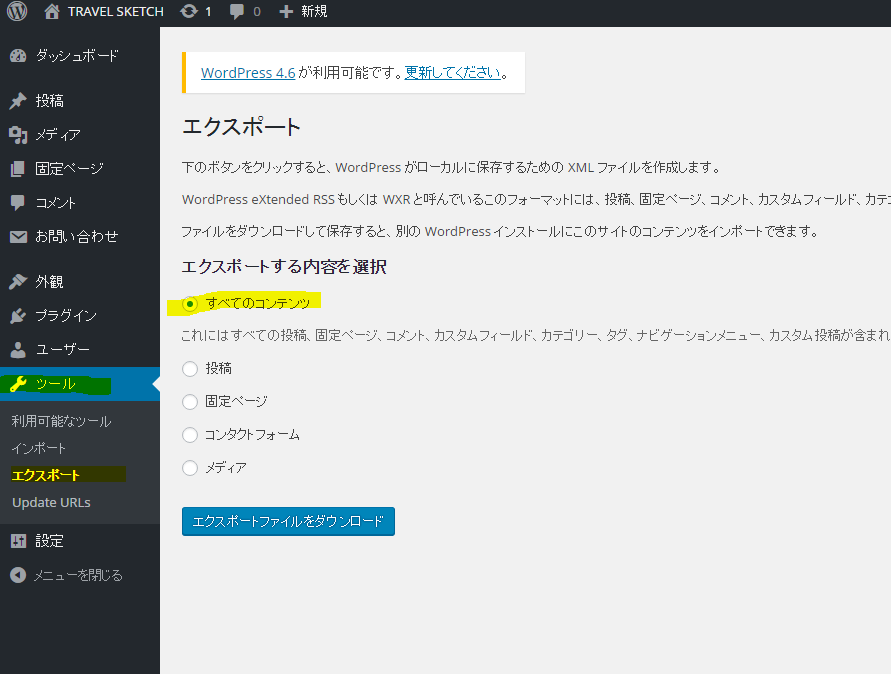Click the ユーザー person icon
891x674 pixels.
(x=18, y=350)
